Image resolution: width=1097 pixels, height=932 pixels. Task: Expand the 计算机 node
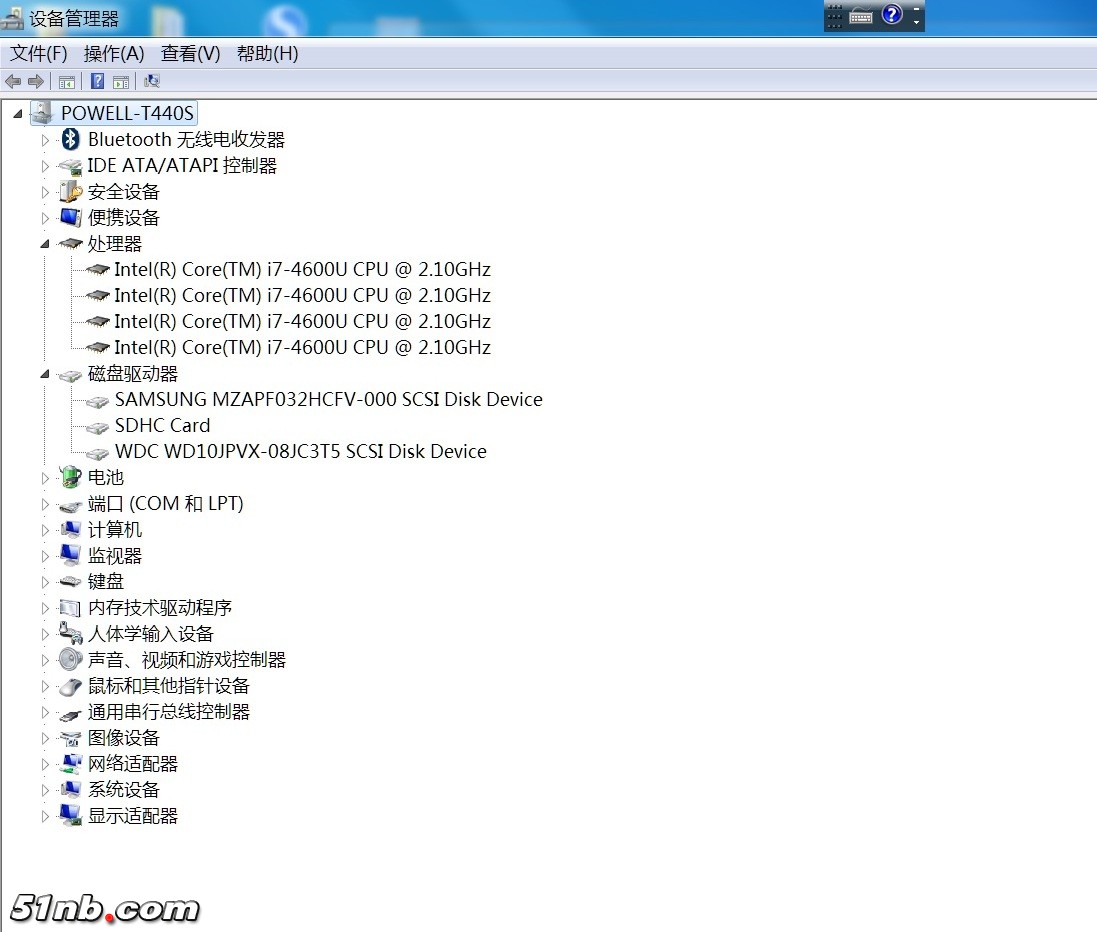[45, 530]
